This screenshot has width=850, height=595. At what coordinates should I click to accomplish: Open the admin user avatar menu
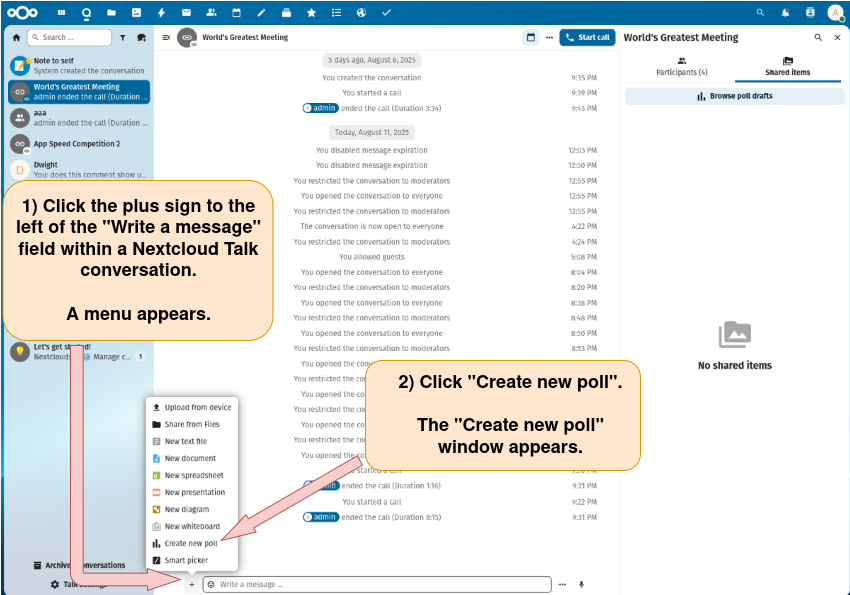click(x=835, y=12)
